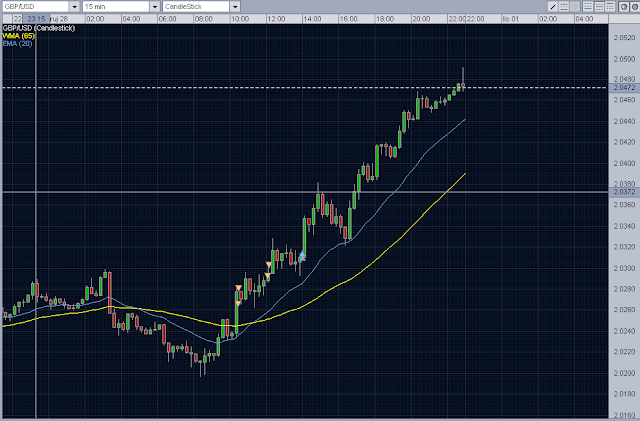Choose the grid layout with bottom line
Viewport: 640px width, 421px height.
point(588,7)
